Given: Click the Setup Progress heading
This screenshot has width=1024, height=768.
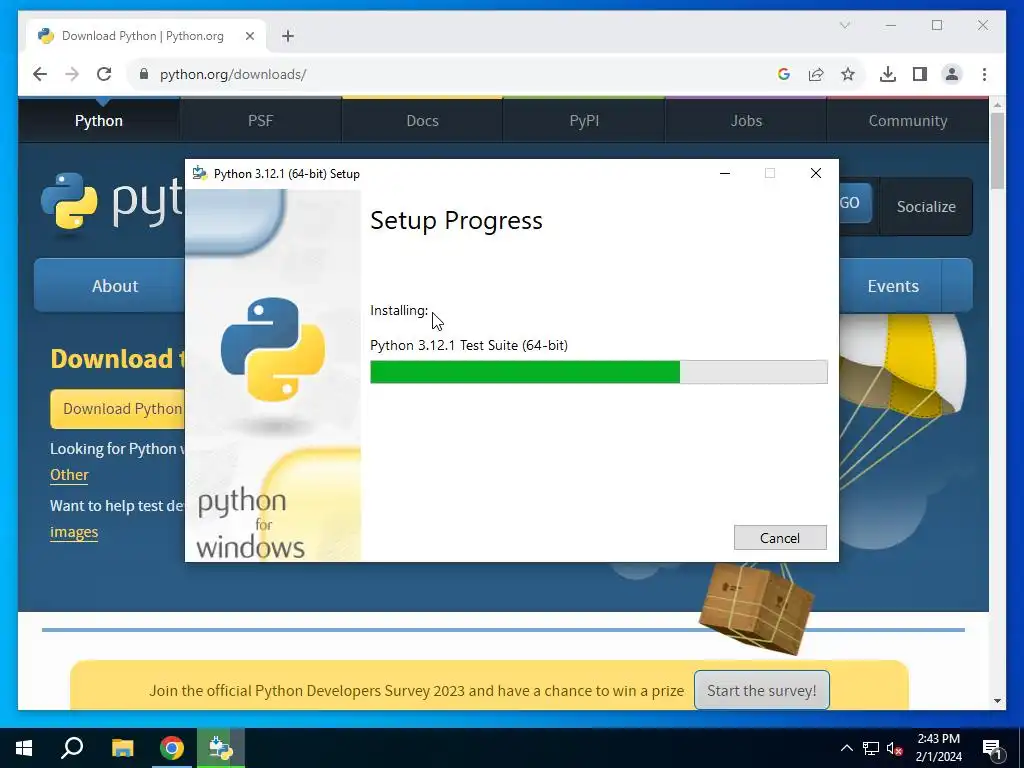Looking at the screenshot, I should [x=456, y=221].
